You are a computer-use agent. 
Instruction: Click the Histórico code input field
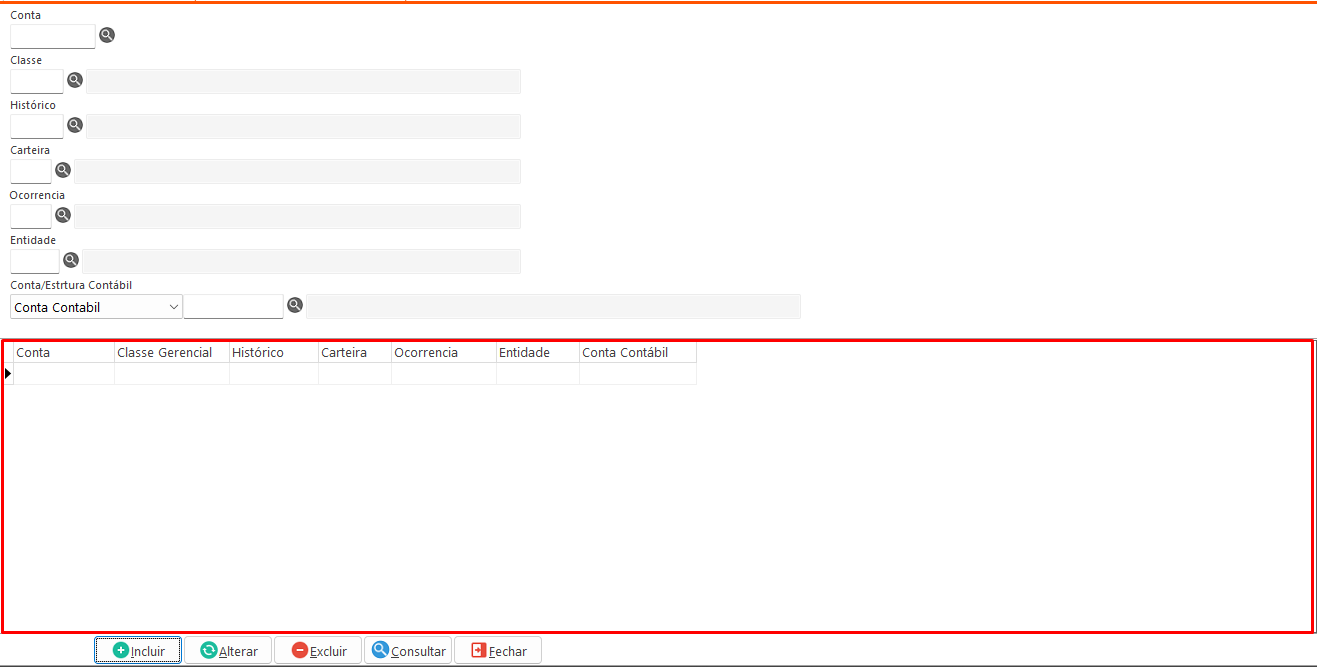(x=36, y=127)
